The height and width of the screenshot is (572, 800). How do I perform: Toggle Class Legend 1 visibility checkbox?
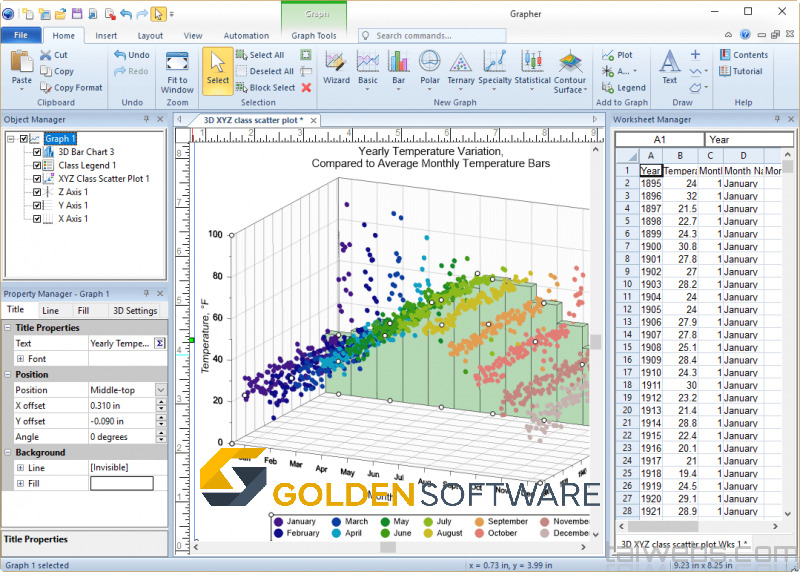[x=37, y=165]
